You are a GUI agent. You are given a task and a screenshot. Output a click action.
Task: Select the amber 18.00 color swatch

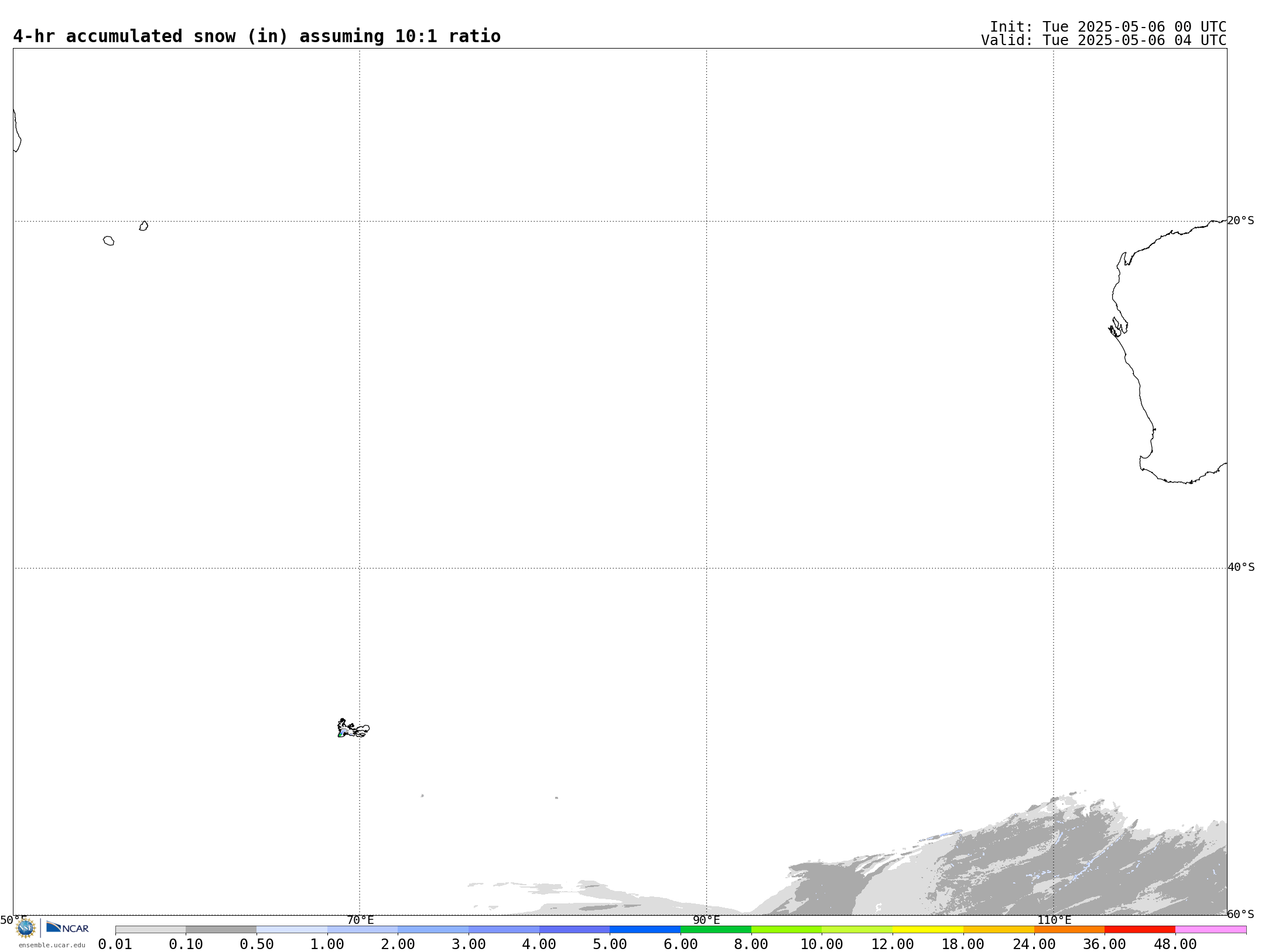point(999,930)
